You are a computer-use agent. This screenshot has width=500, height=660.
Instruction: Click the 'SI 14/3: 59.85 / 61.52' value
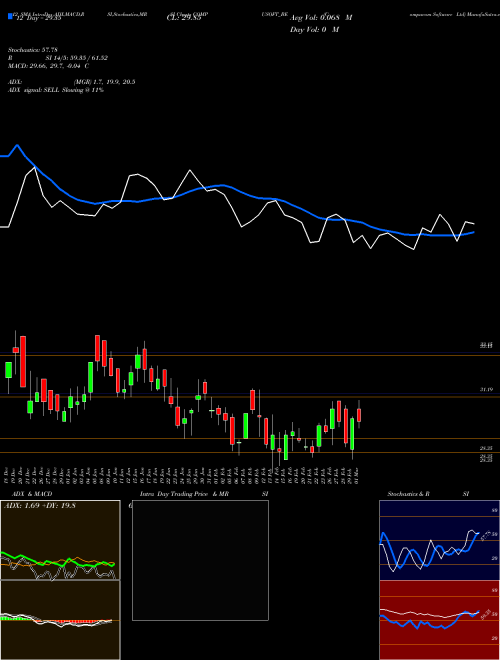tap(77, 58)
